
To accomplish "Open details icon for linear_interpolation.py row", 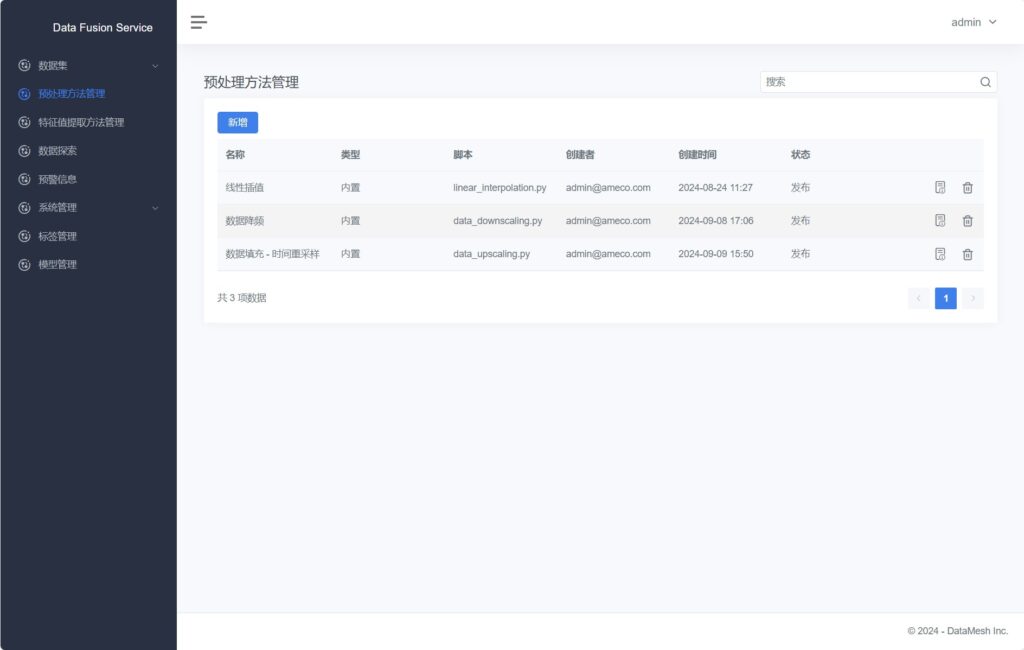I will coord(940,187).
